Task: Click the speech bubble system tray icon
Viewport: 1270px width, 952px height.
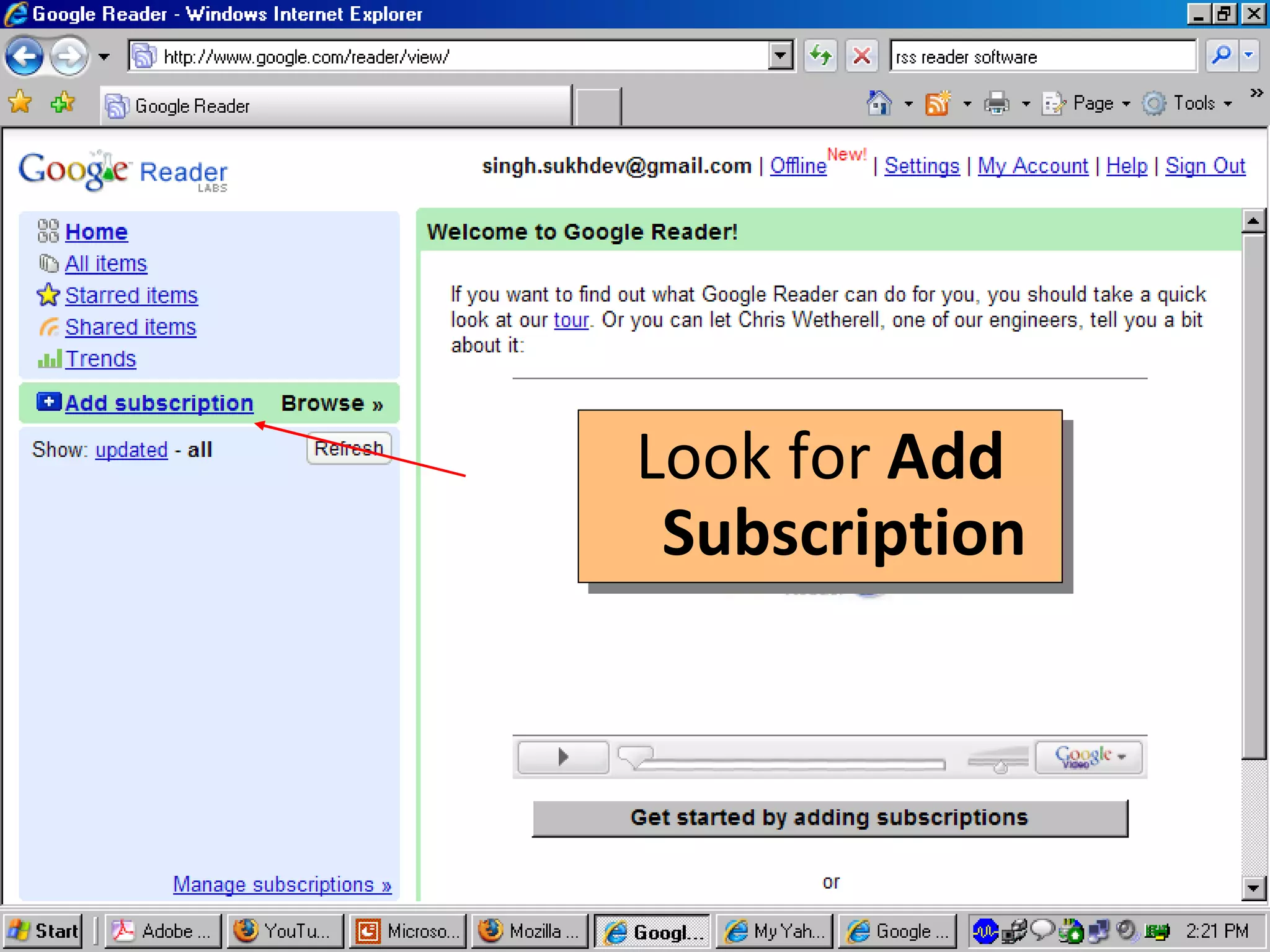Action: (x=1042, y=929)
